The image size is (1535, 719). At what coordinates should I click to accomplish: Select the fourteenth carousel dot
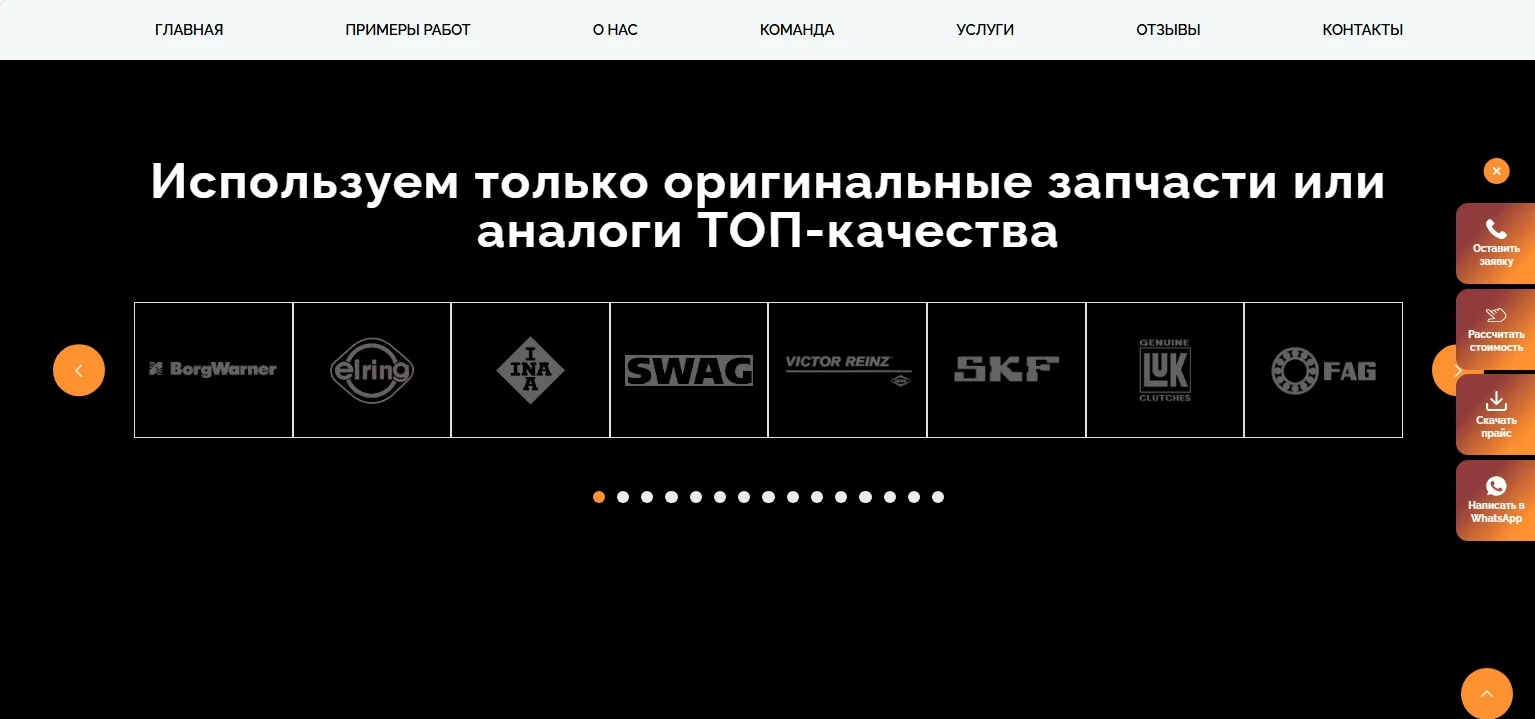pos(914,497)
